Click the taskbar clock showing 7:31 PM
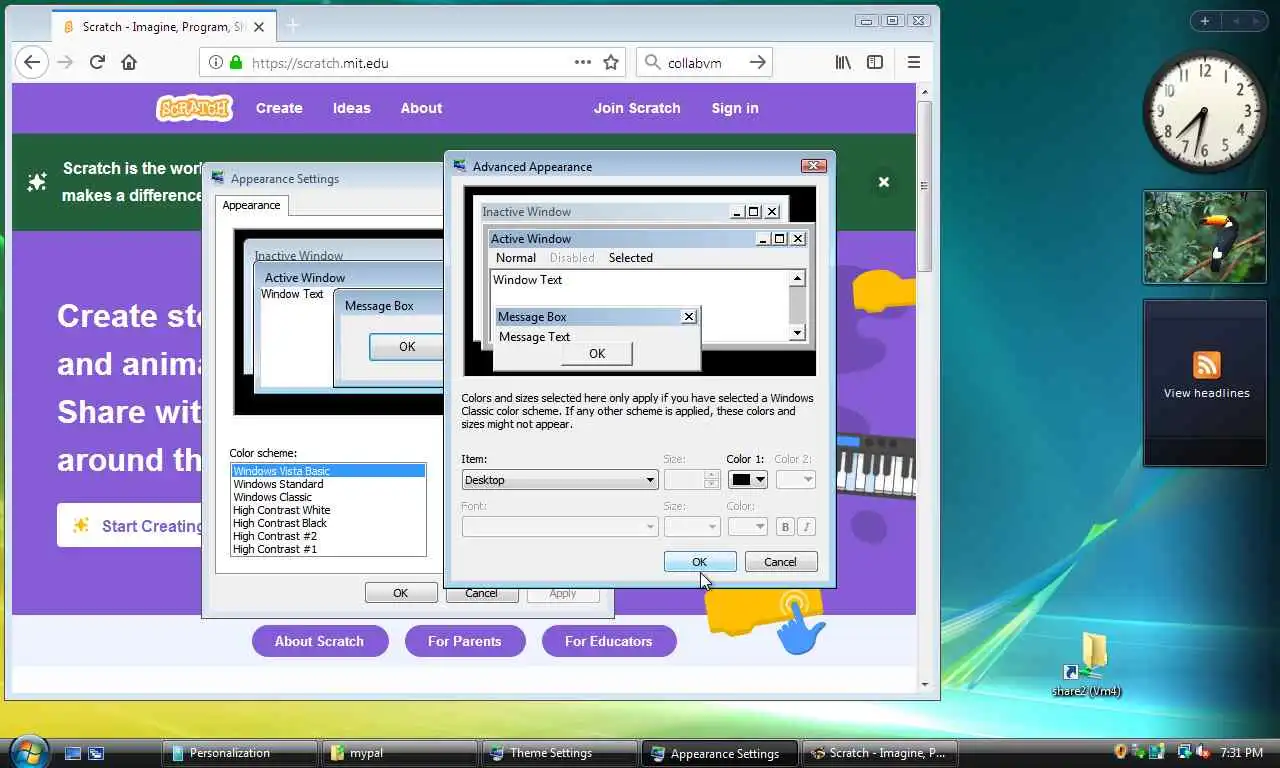The image size is (1280, 768). click(1242, 753)
